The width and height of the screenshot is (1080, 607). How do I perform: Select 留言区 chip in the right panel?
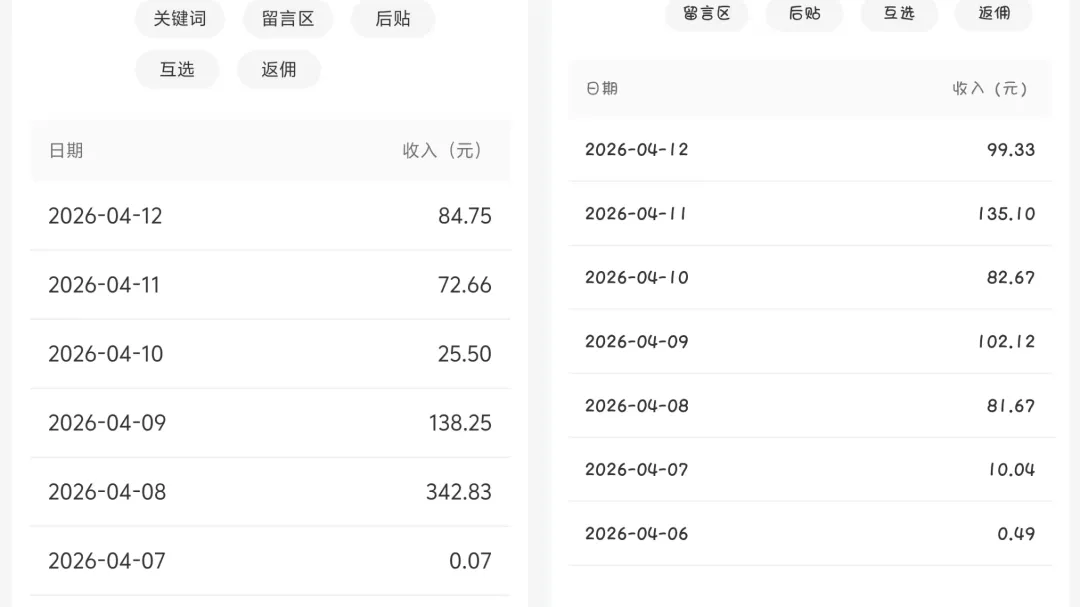coord(707,13)
